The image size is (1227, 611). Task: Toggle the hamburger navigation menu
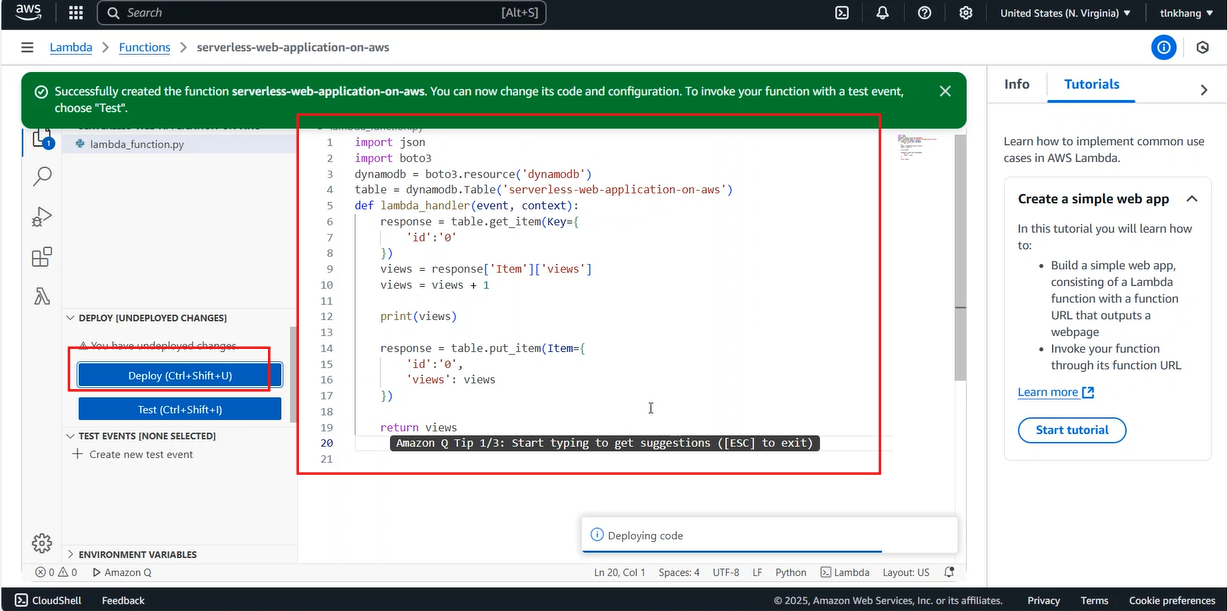tap(27, 48)
